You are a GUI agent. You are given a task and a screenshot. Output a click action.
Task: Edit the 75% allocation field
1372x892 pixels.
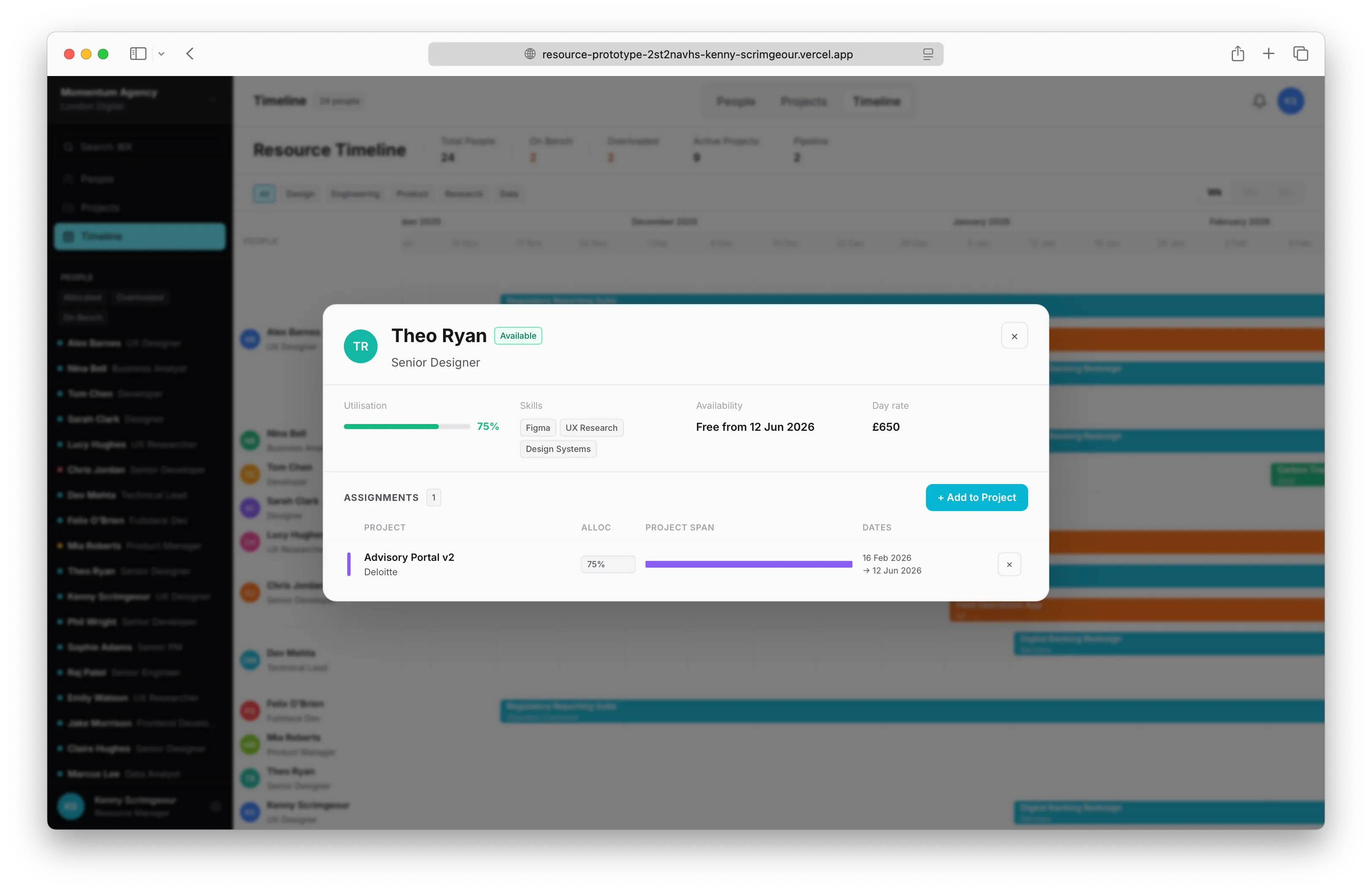(607, 564)
